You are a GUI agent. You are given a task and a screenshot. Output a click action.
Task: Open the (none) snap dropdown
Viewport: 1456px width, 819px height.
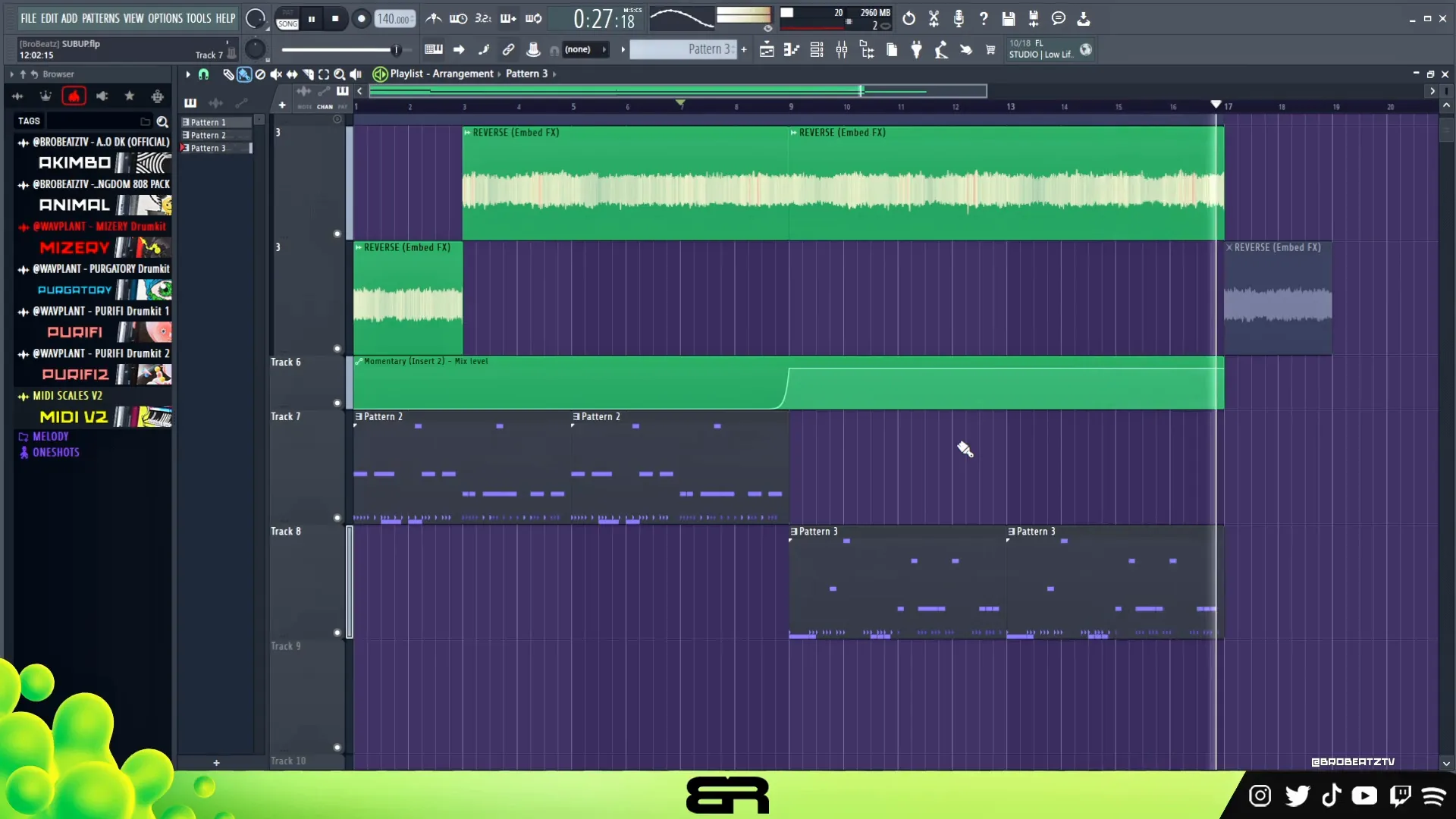click(585, 50)
